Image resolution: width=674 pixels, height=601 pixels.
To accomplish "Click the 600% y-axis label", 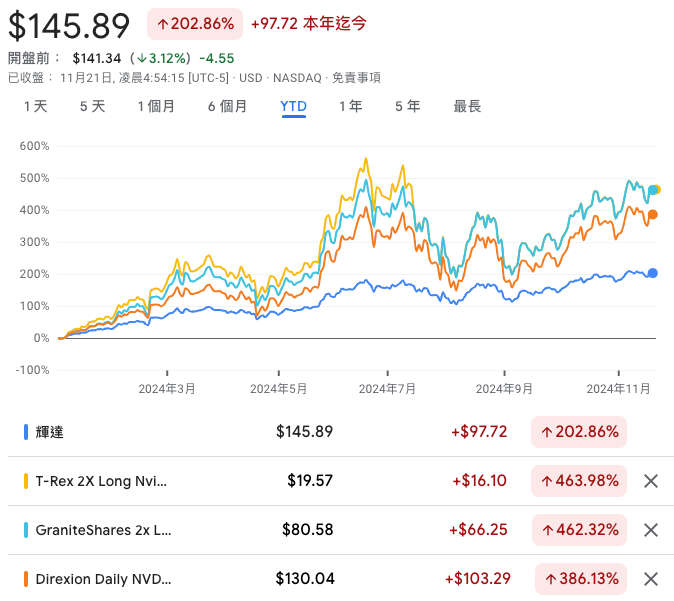I will pyautogui.click(x=34, y=146).
